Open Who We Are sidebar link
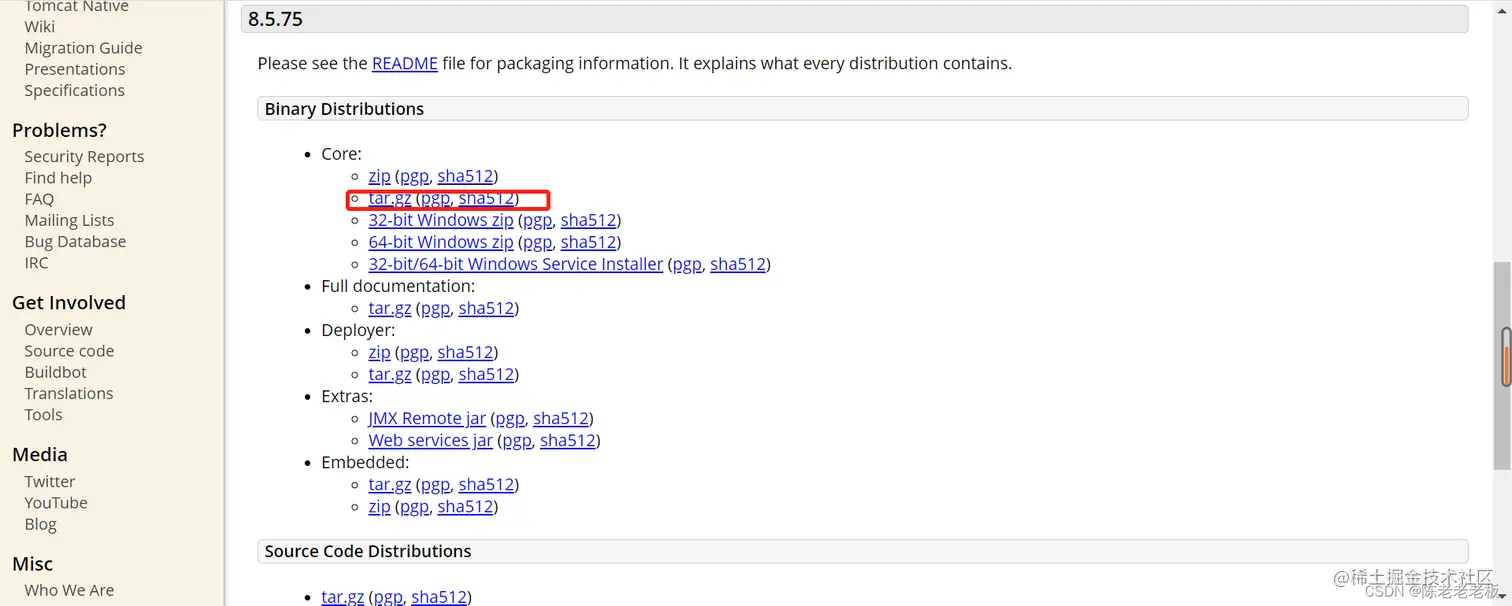Viewport: 1512px width, 606px height. click(x=69, y=590)
